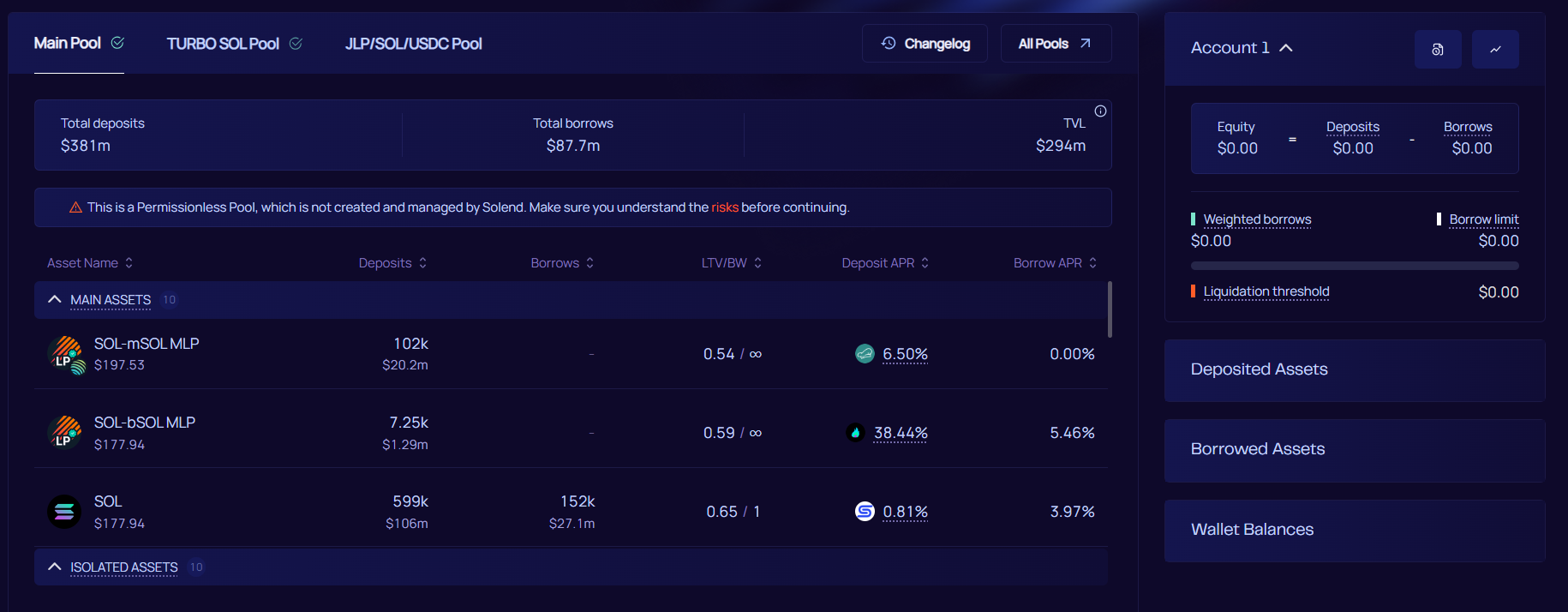This screenshot has height=612, width=1568.
Task: Open the account transaction history icon
Action: tap(1437, 50)
